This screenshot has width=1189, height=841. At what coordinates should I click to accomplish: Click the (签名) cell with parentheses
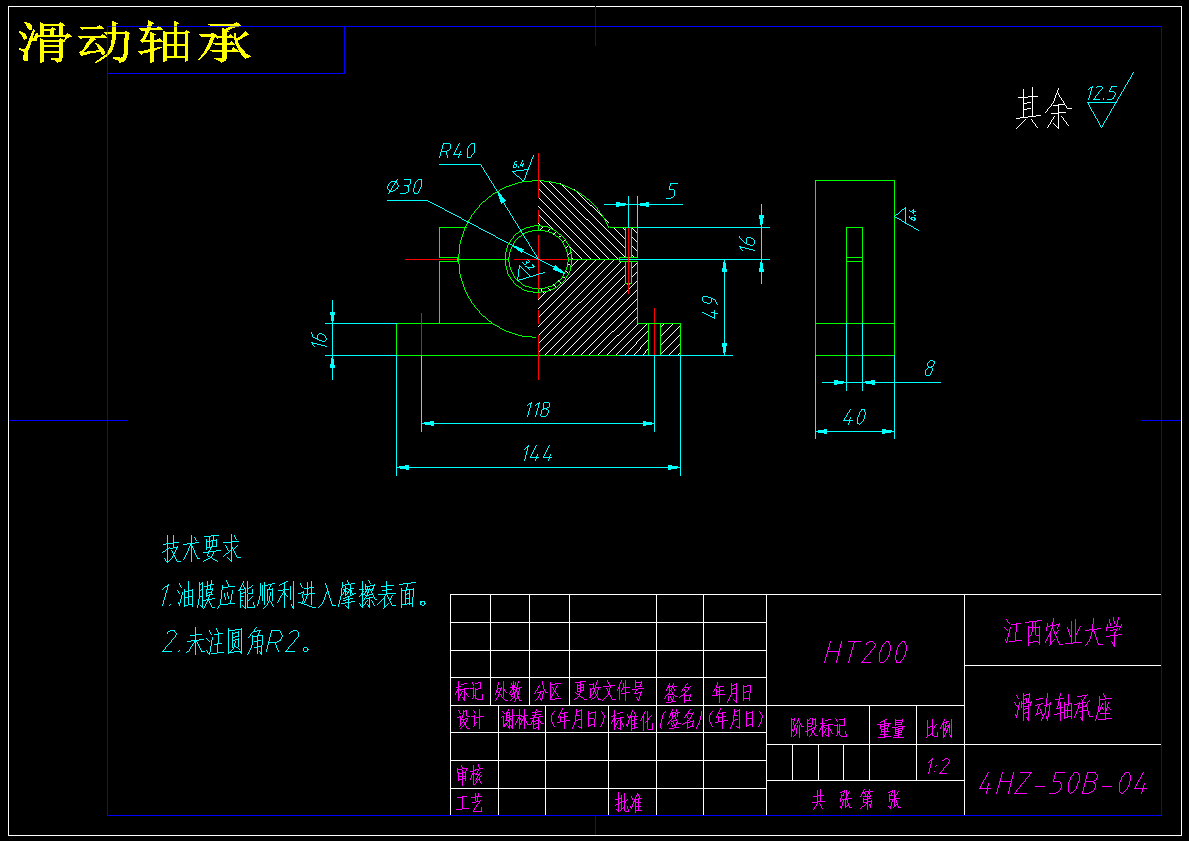[x=680, y=719]
